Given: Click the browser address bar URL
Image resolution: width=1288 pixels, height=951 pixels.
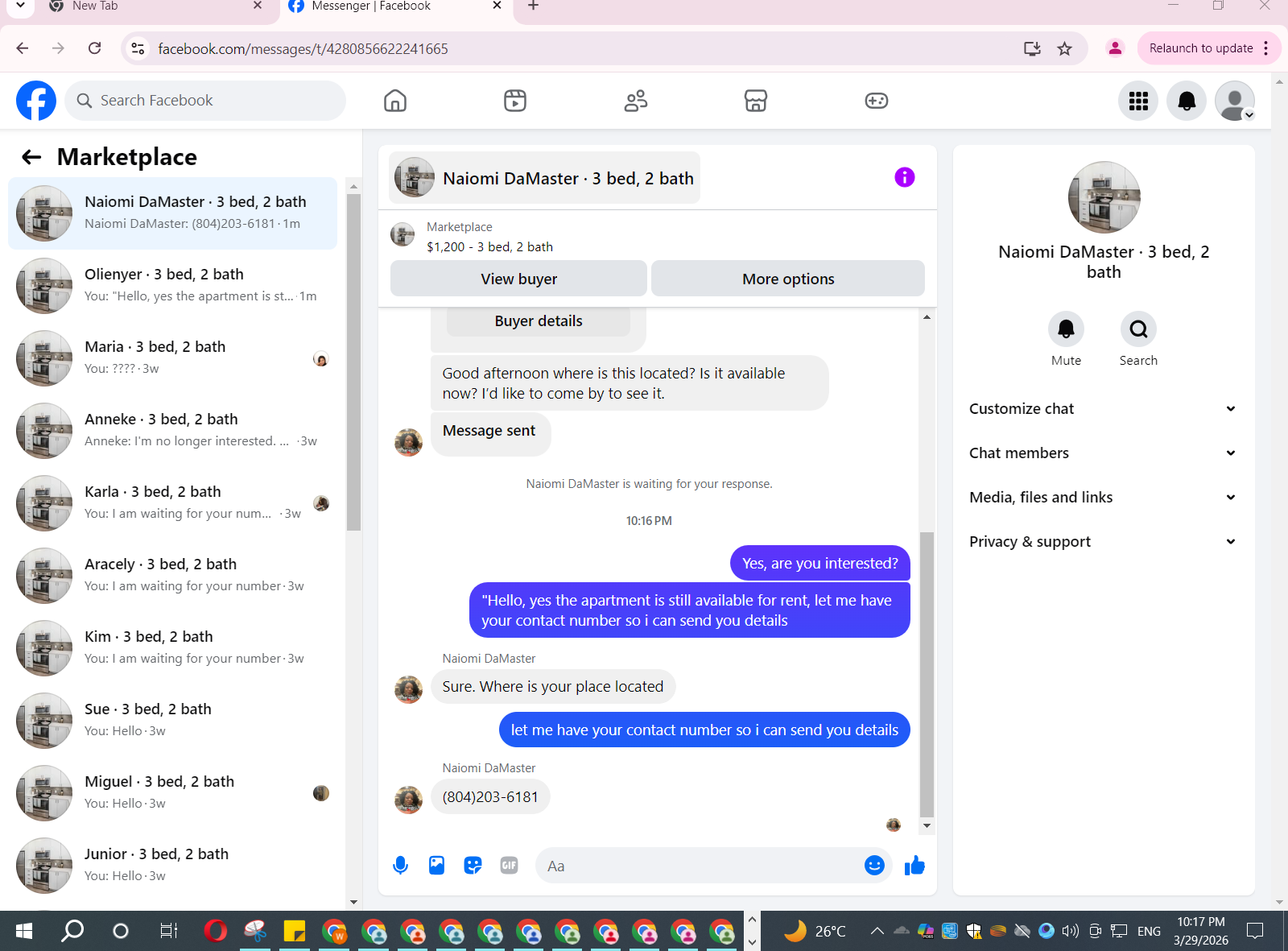Looking at the screenshot, I should 303,49.
